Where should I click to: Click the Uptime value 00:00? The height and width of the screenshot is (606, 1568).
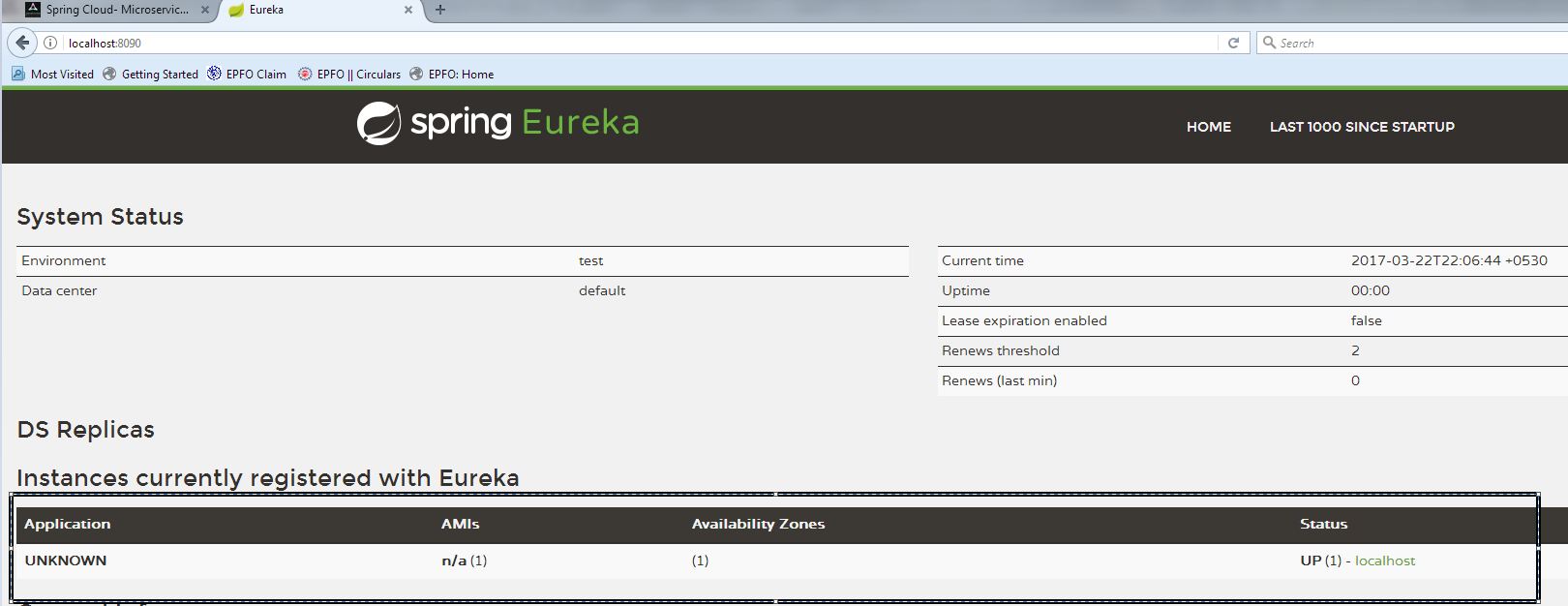[x=1371, y=290]
